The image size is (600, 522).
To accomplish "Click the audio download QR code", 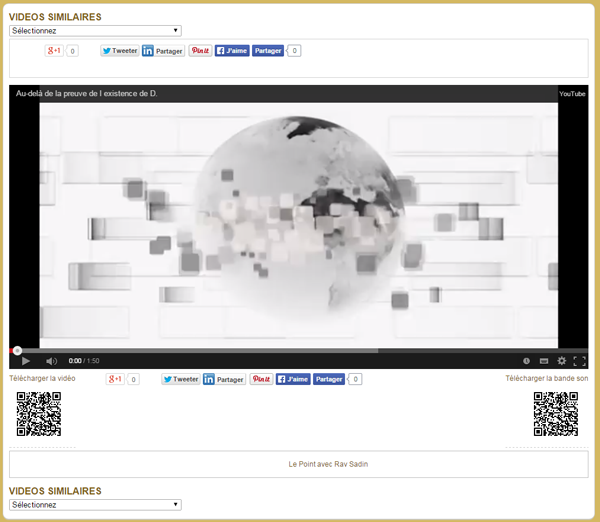I will tap(556, 414).
